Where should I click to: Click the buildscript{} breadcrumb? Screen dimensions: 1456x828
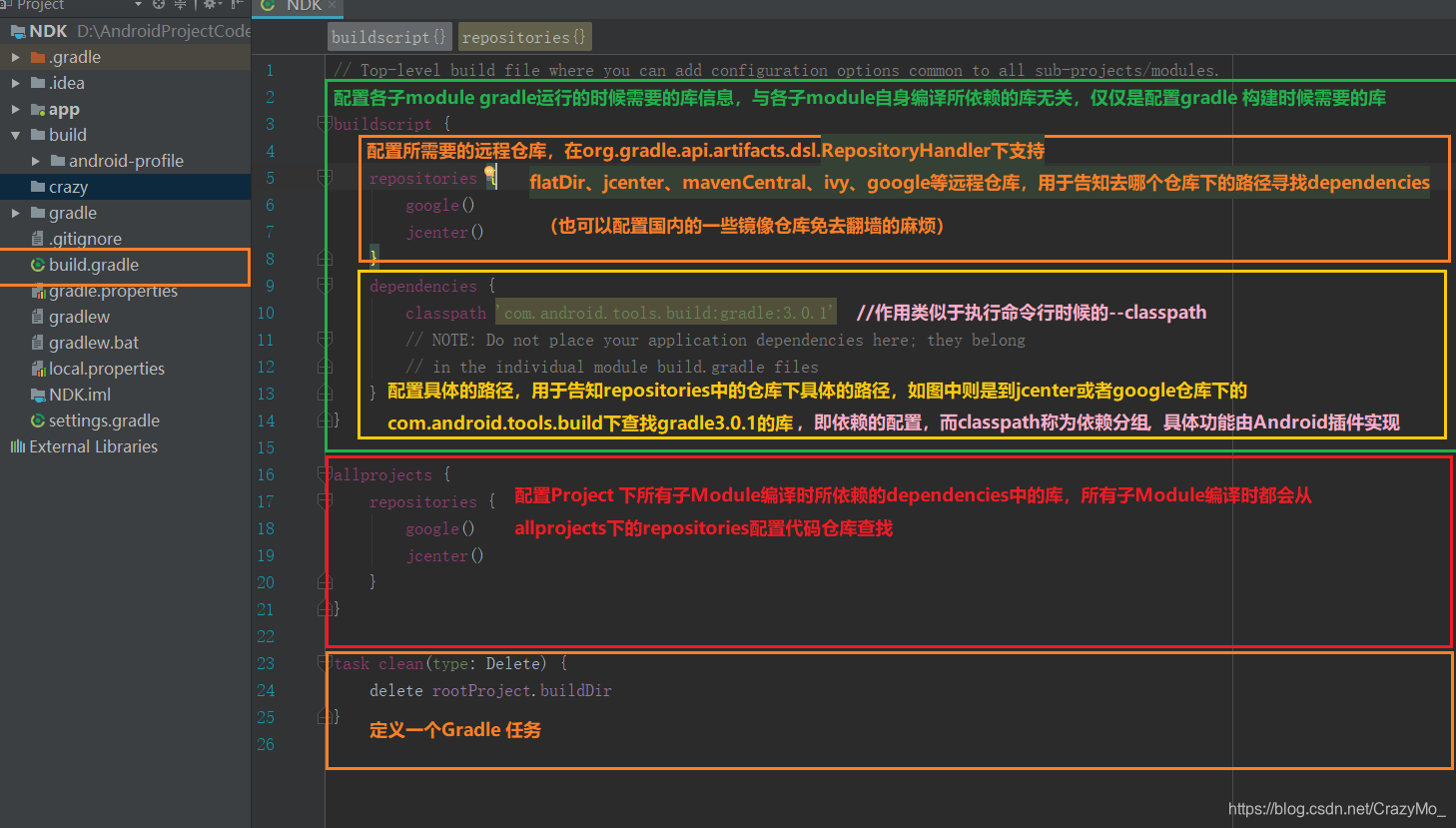point(390,37)
